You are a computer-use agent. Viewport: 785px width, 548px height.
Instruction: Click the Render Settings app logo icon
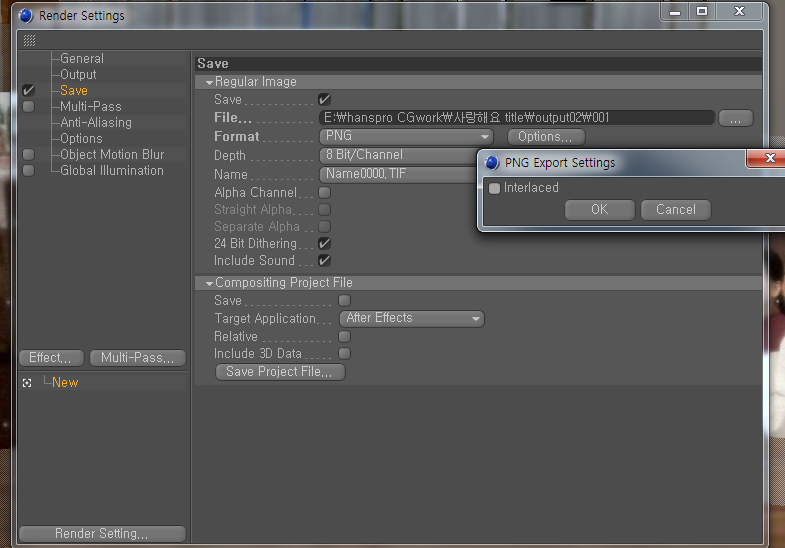pyautogui.click(x=26, y=16)
